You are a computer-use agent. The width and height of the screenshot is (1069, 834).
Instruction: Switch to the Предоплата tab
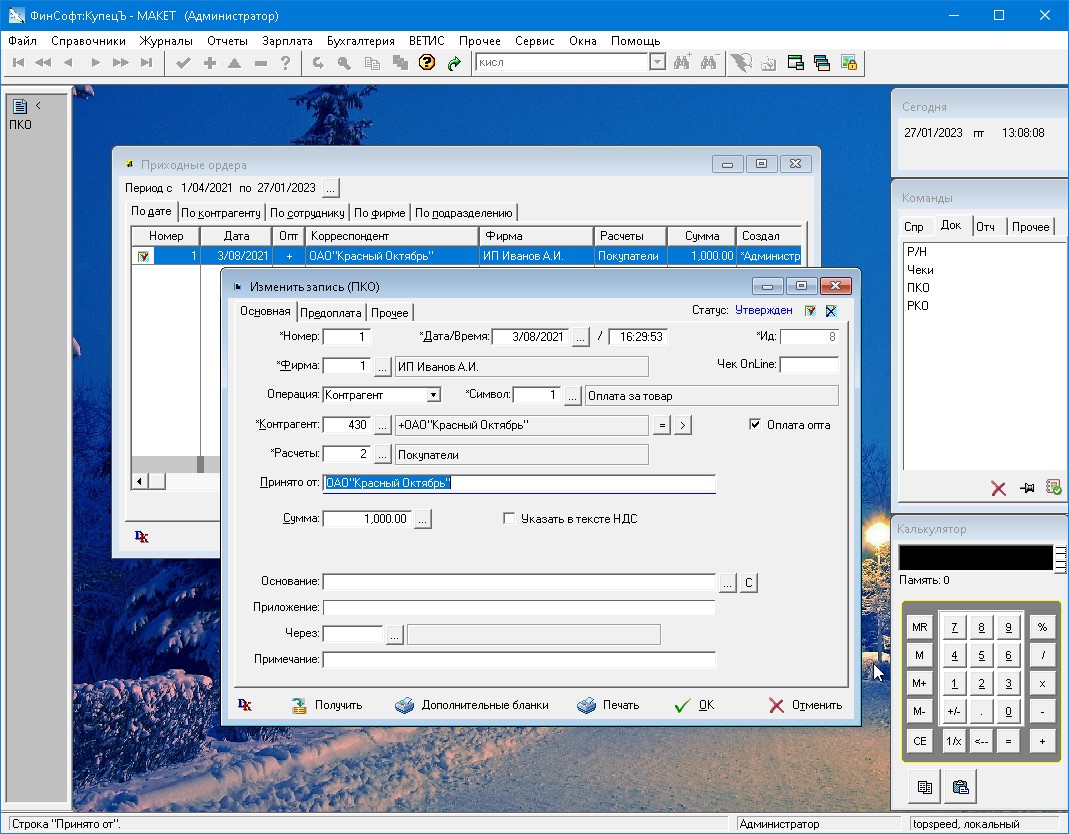click(x=330, y=312)
